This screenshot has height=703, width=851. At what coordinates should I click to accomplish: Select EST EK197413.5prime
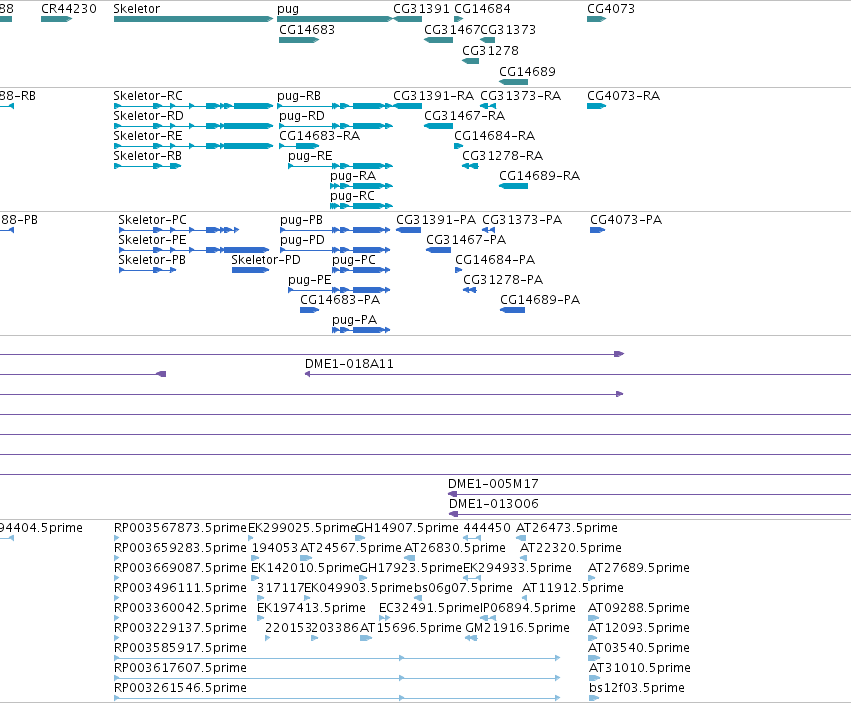click(311, 609)
